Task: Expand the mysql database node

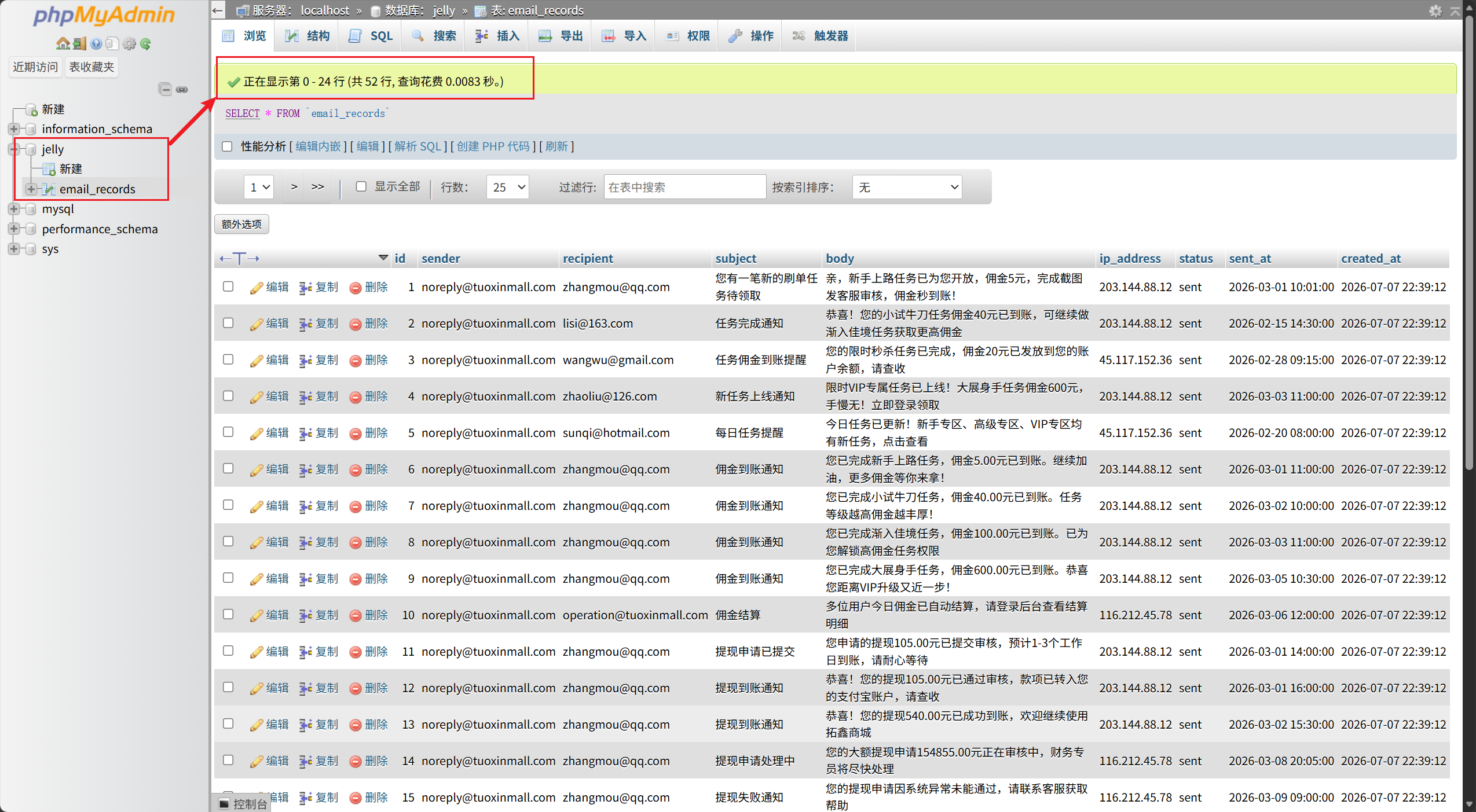Action: click(x=14, y=208)
